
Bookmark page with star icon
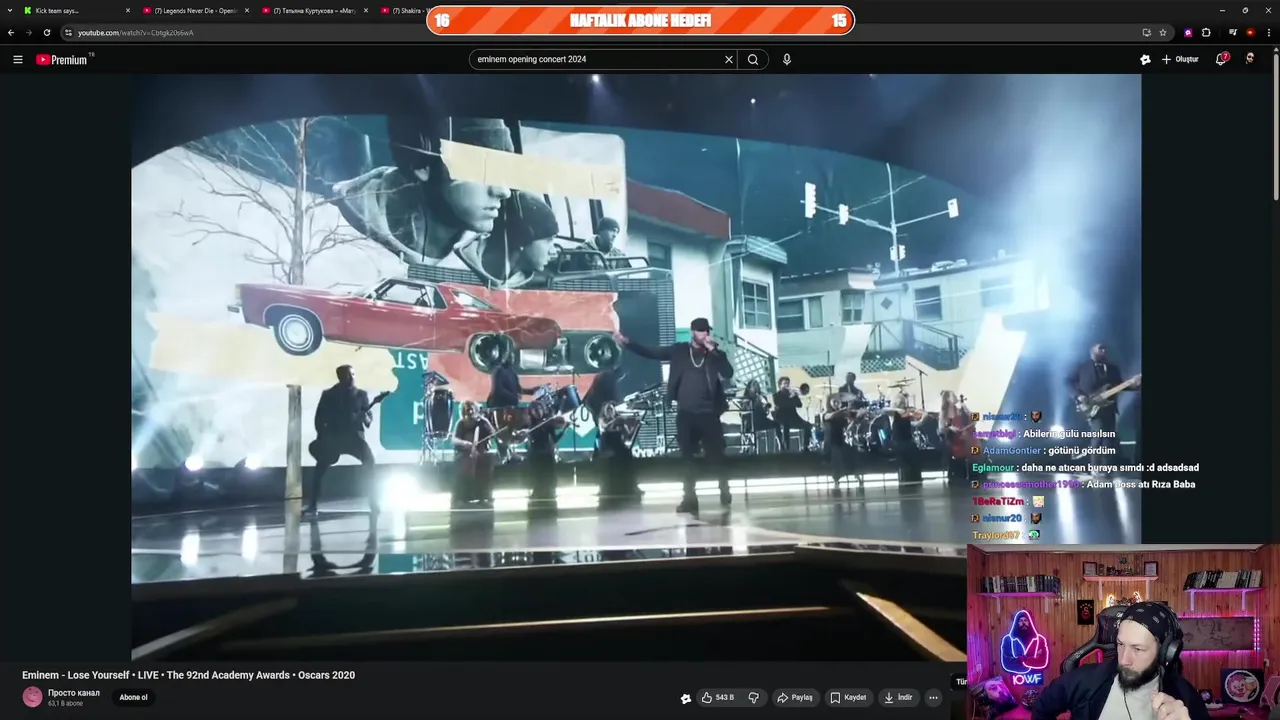tap(1163, 32)
